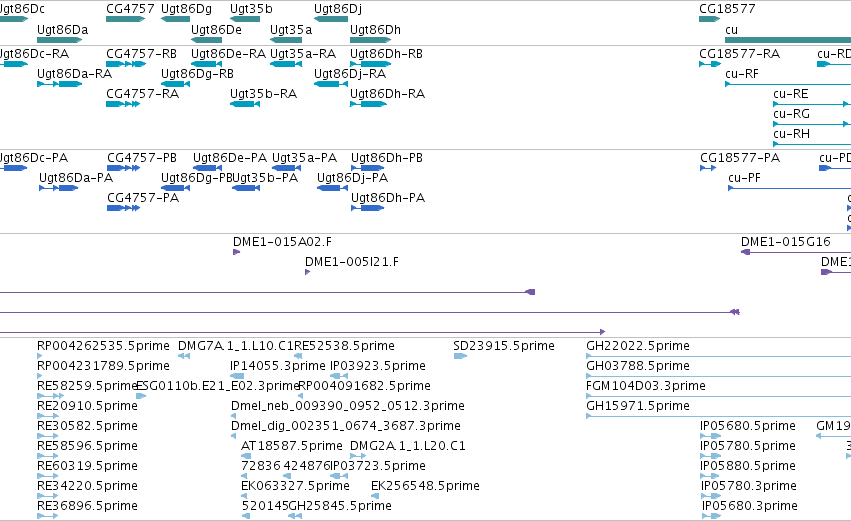
Task: Select EST GH03788.5prime
Action: tap(638, 366)
